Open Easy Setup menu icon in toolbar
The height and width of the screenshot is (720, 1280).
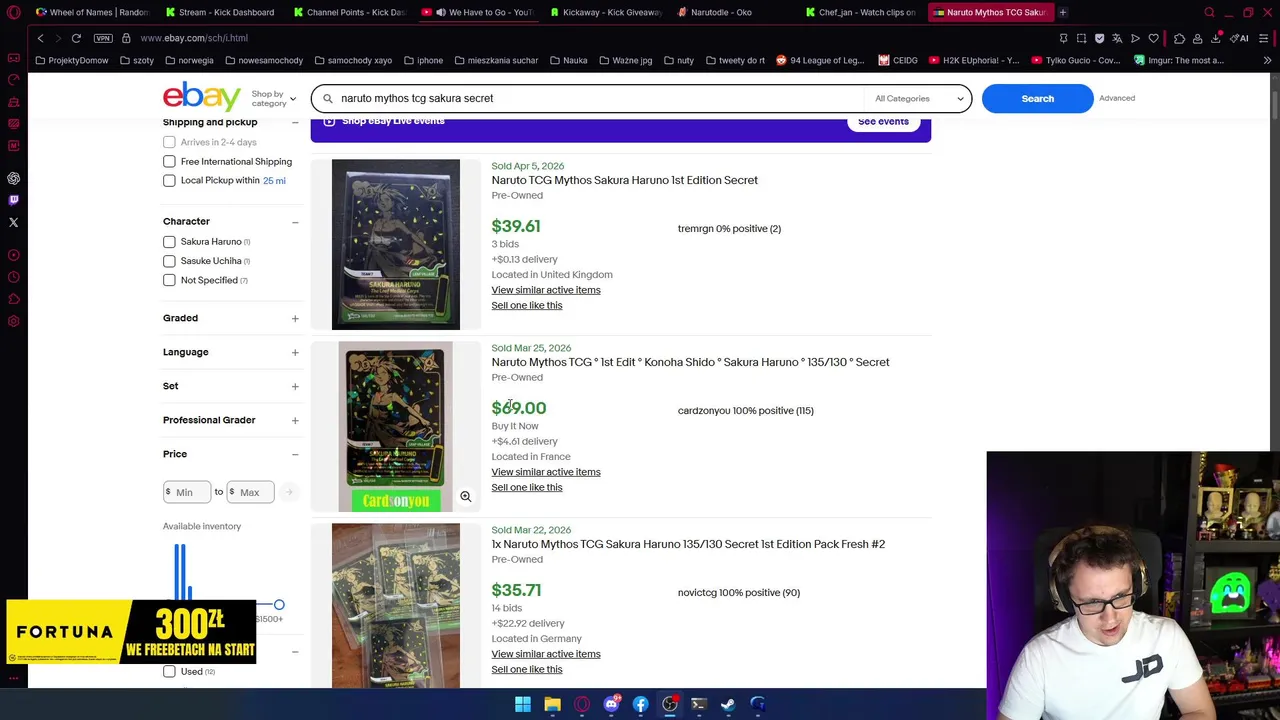1264,38
